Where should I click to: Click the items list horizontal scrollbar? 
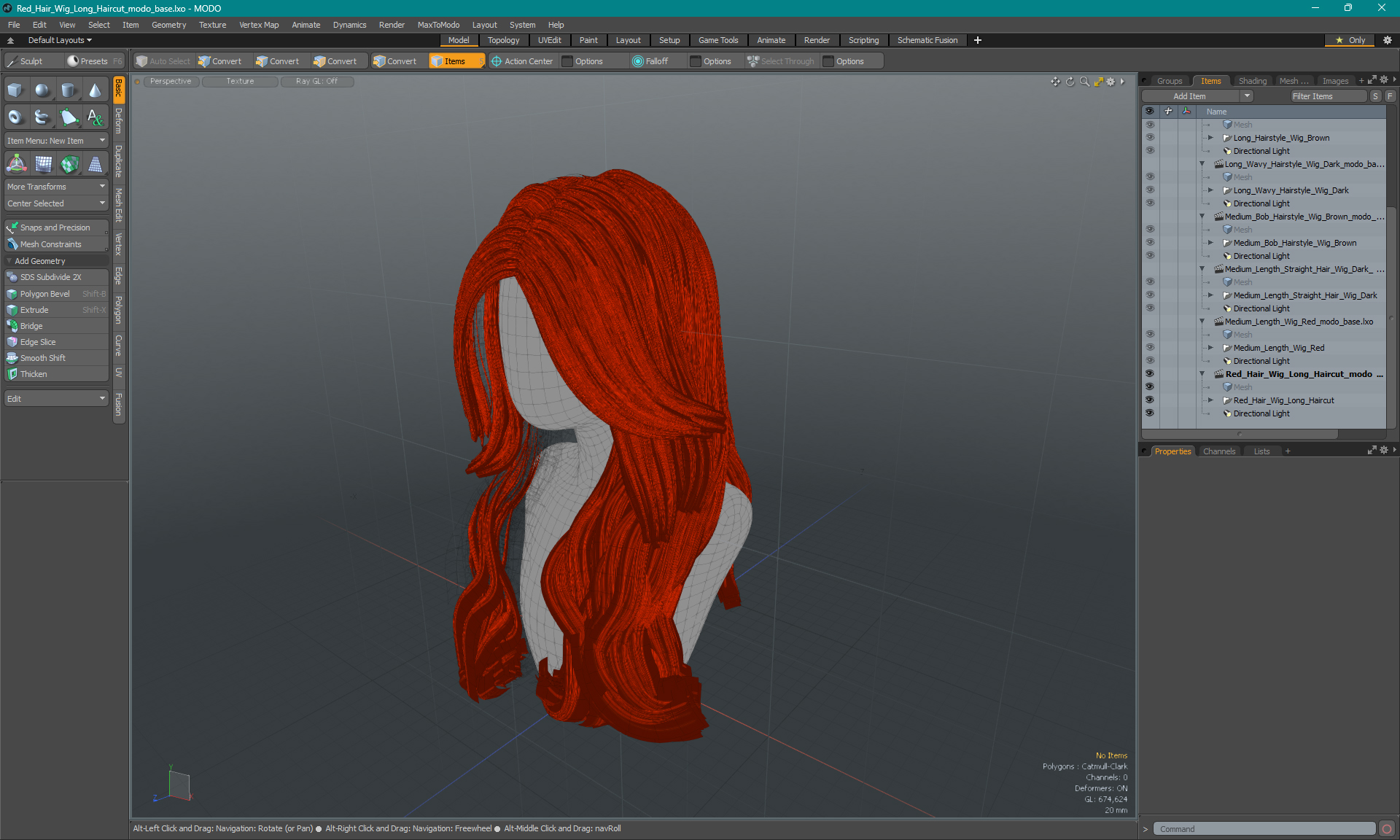click(x=1240, y=435)
